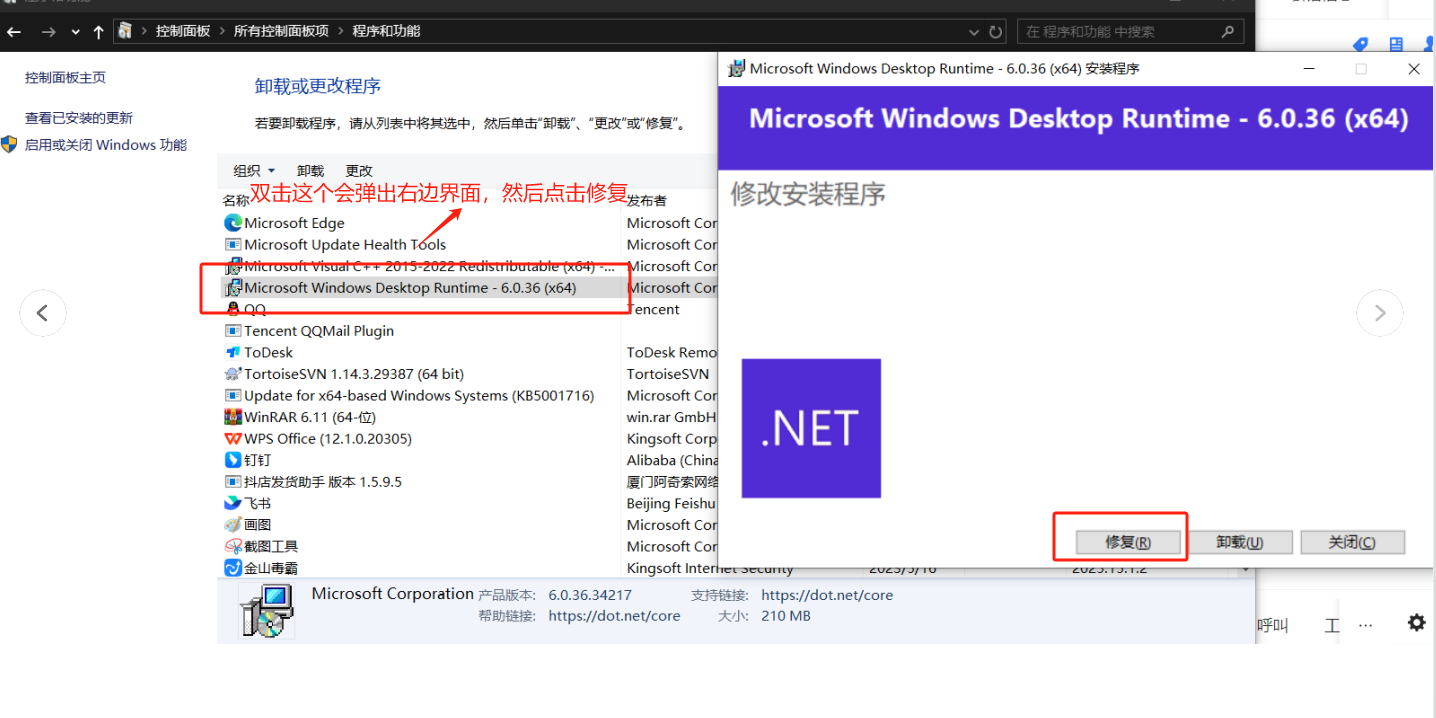Click the 发布者 column header

point(646,201)
